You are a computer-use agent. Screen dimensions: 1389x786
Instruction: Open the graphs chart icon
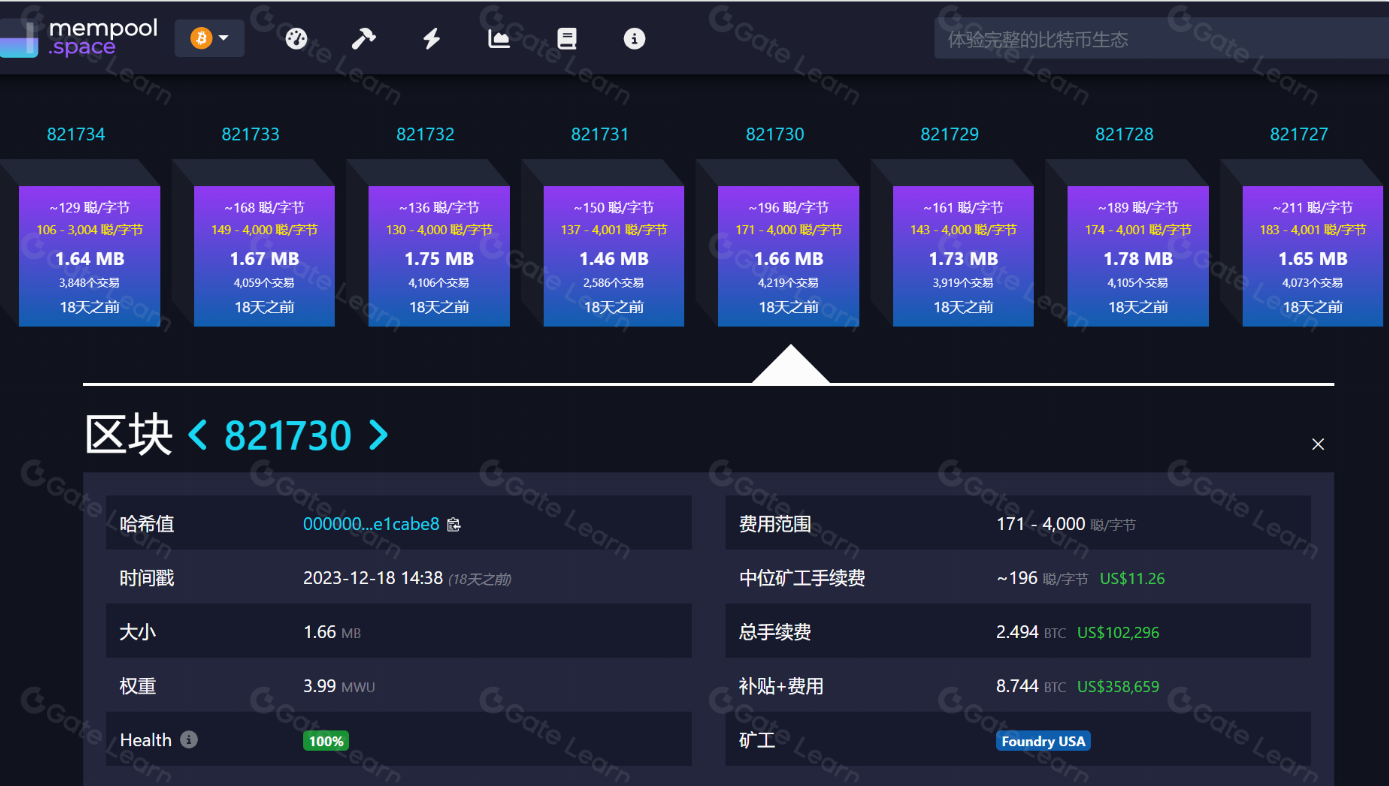tap(499, 39)
